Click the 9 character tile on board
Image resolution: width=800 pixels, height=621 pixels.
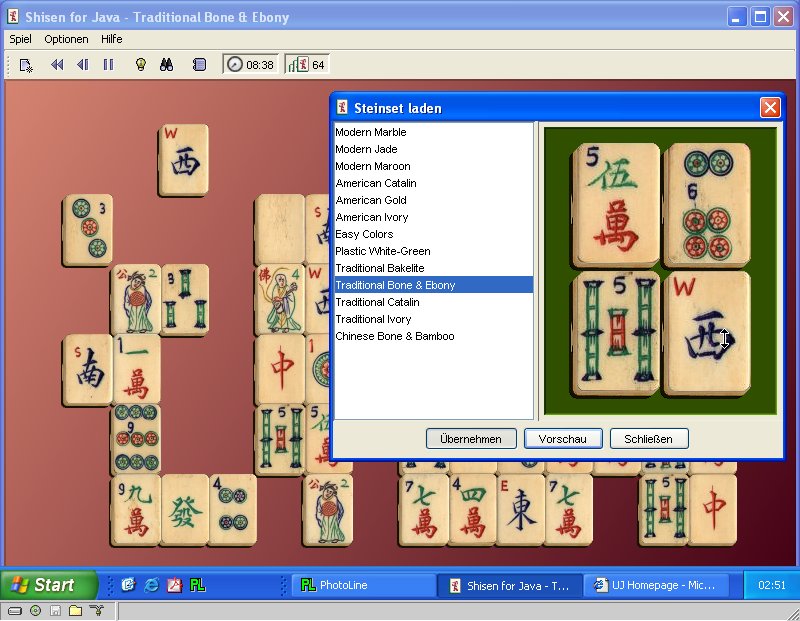136,510
